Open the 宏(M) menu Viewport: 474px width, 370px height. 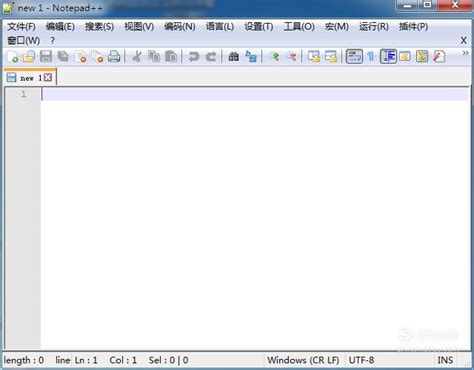point(337,26)
